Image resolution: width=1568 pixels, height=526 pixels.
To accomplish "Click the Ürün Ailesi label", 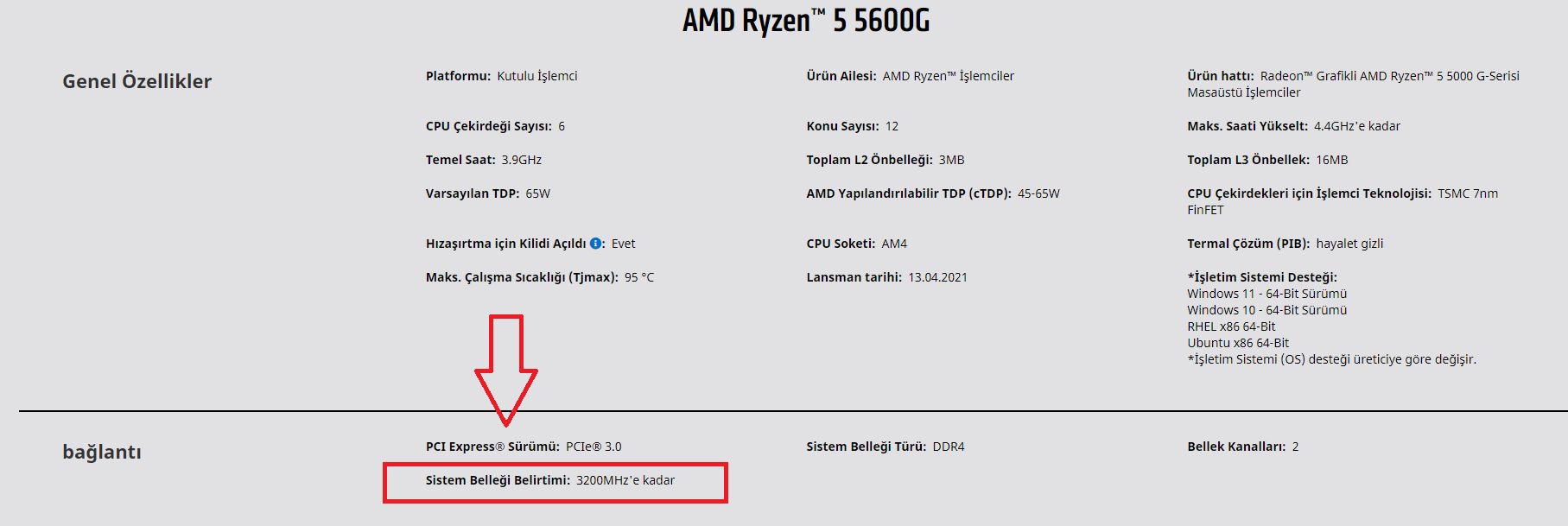I will (x=841, y=76).
